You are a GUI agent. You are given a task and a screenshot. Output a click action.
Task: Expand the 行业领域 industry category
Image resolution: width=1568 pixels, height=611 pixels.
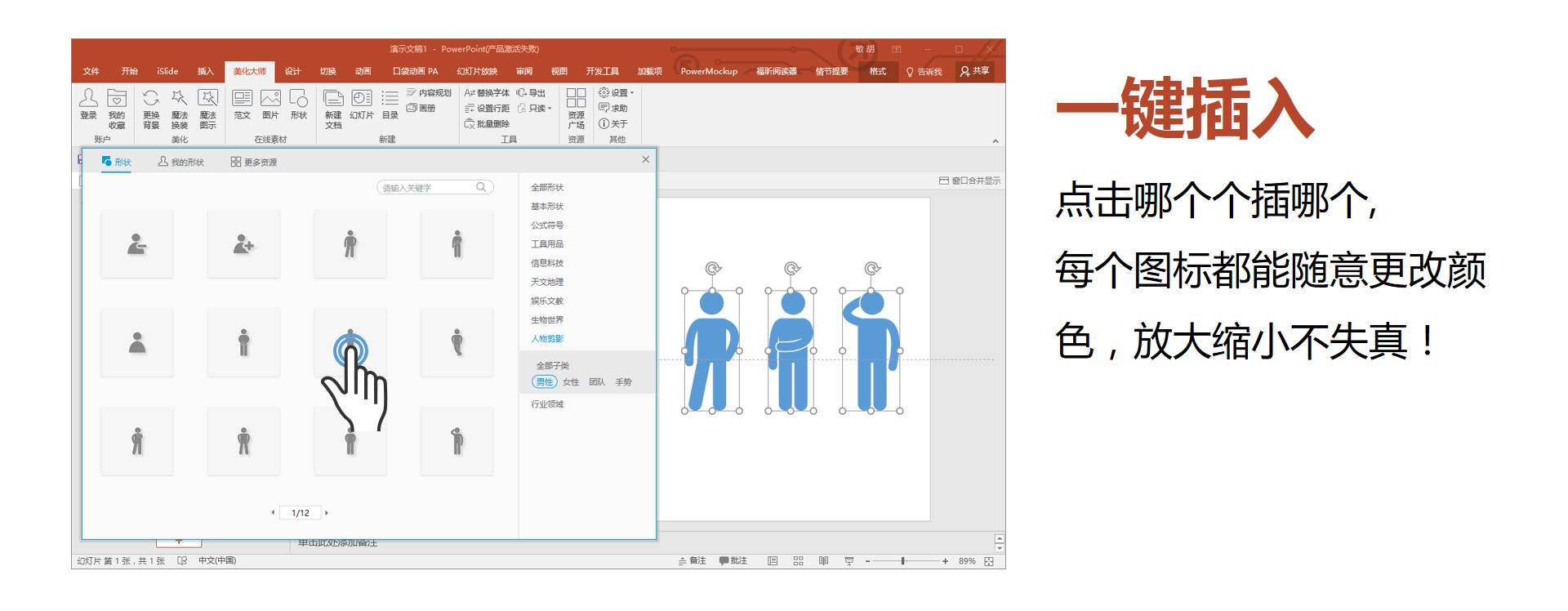(x=547, y=404)
